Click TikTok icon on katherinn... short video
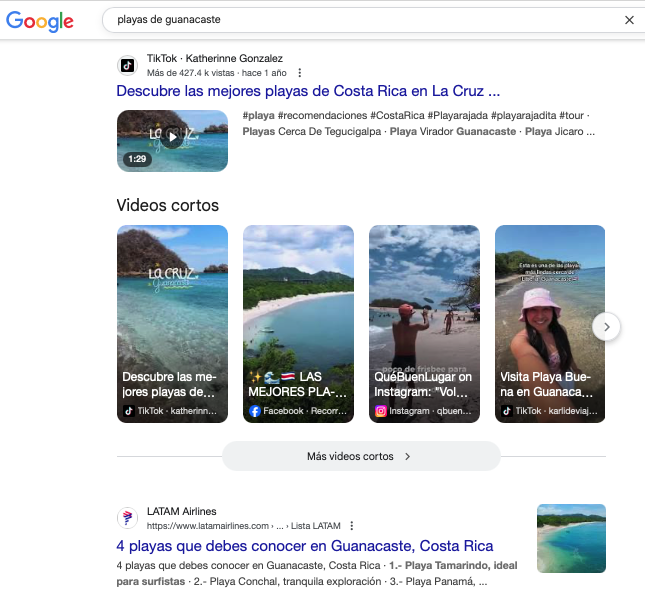Image resolution: width=645 pixels, height=599 pixels. 129,411
